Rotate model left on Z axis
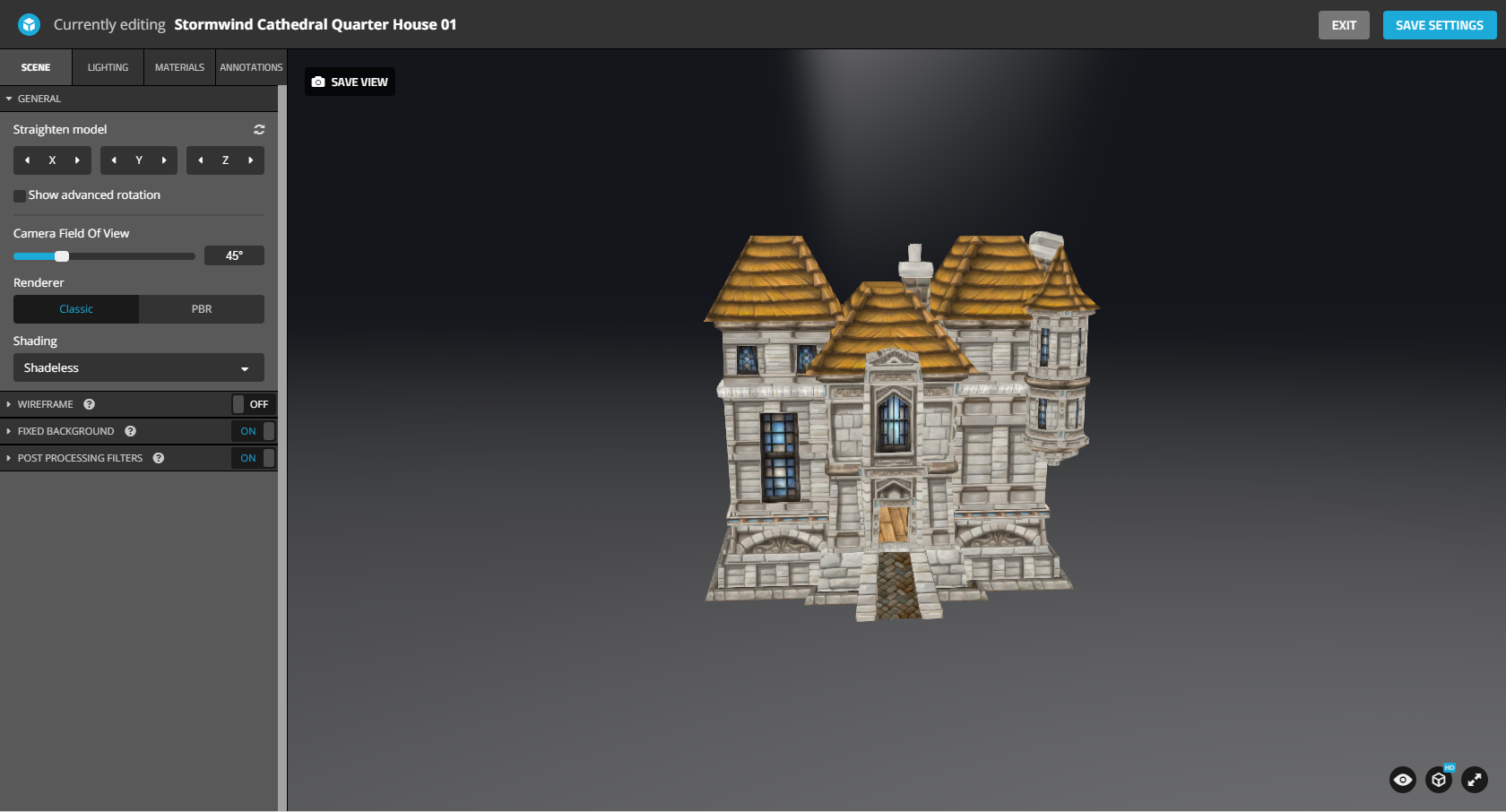The height and width of the screenshot is (812, 1506). click(200, 160)
